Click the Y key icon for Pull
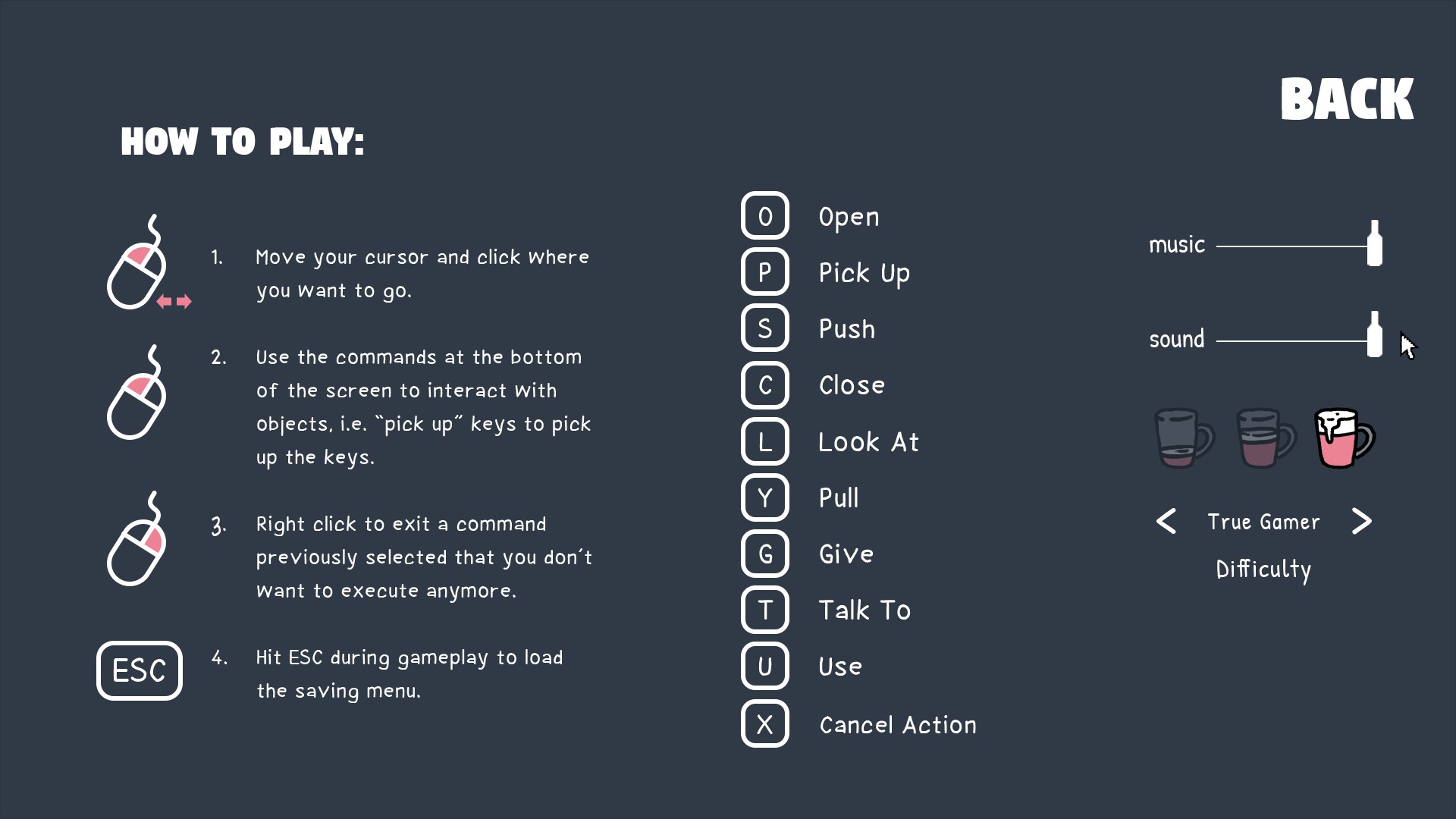 764,497
